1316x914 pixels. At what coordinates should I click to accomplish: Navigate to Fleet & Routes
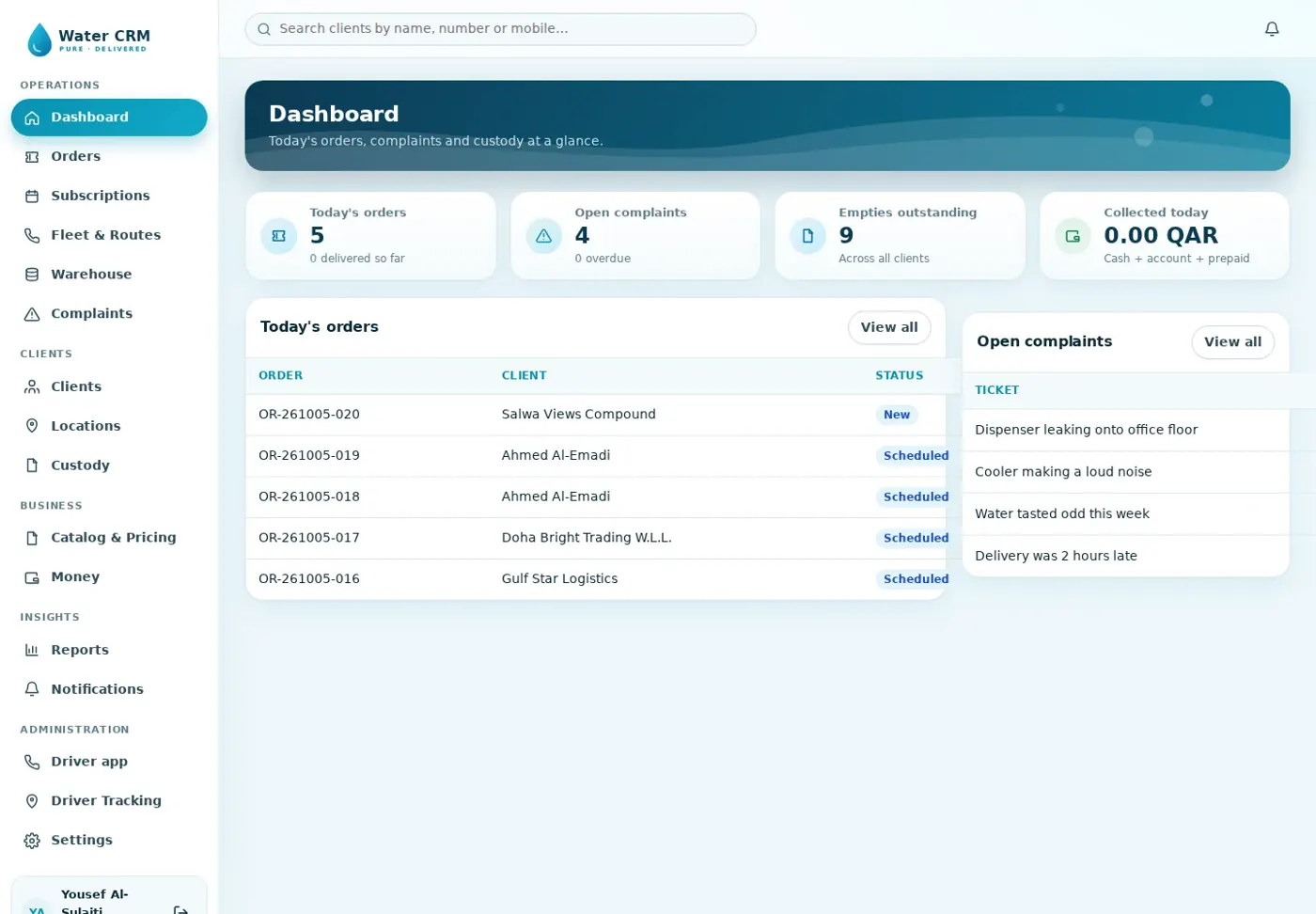(109, 235)
